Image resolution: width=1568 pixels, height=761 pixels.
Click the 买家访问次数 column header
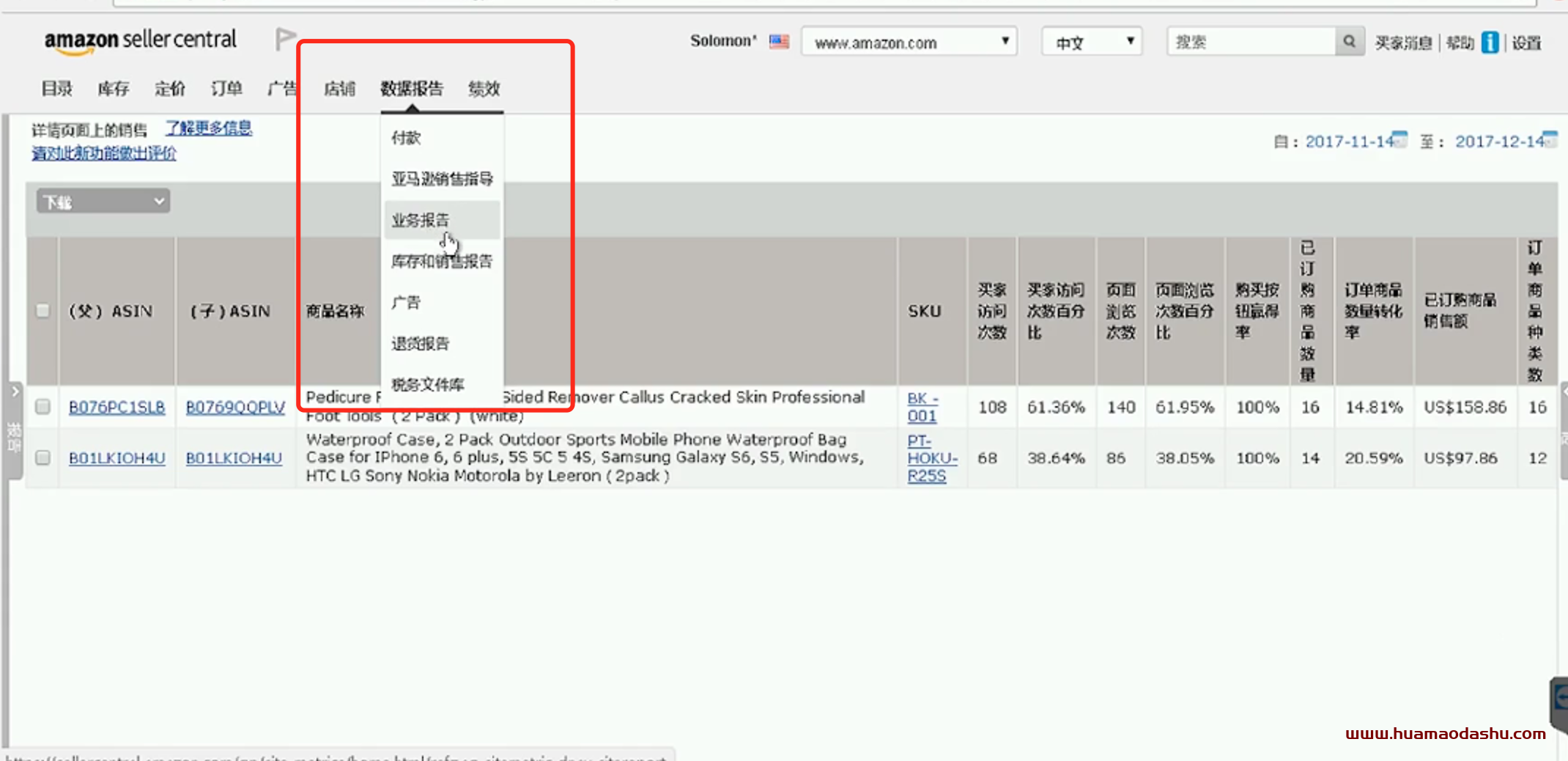coord(992,311)
